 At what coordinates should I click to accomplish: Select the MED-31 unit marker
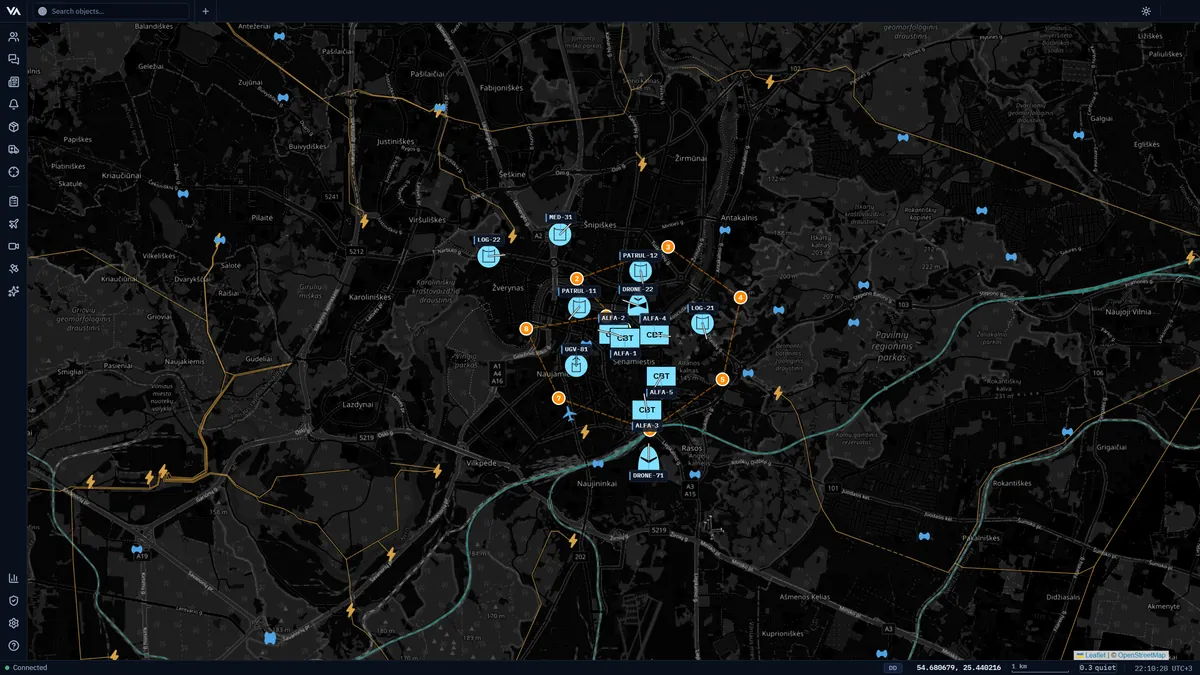coord(560,234)
